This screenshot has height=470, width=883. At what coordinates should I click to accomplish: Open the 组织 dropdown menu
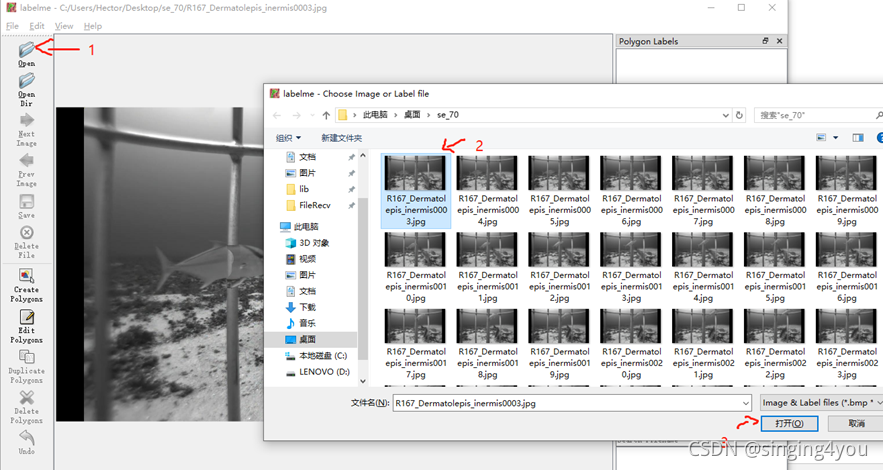point(288,138)
